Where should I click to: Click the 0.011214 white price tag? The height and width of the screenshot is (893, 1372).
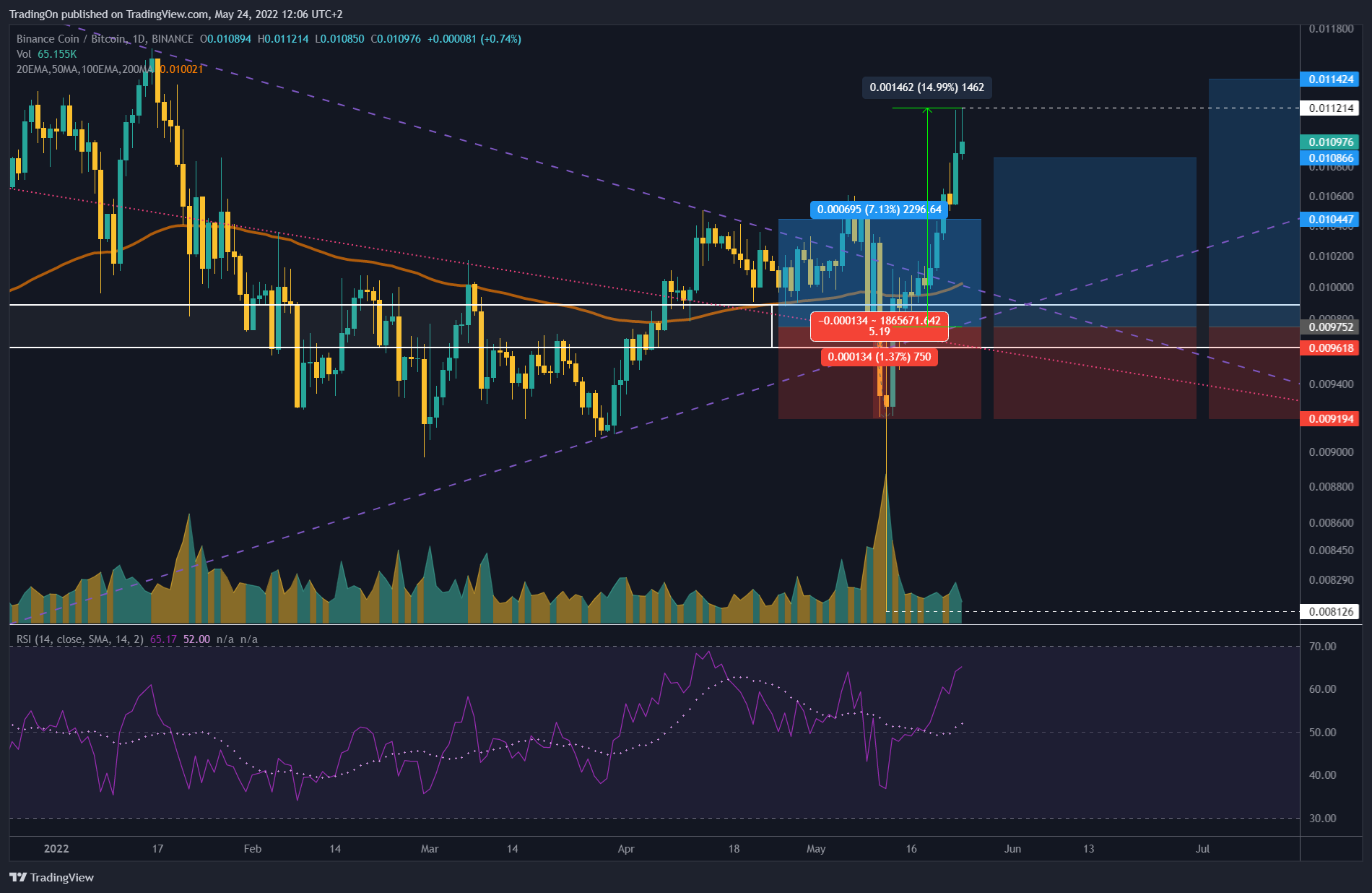point(1331,108)
